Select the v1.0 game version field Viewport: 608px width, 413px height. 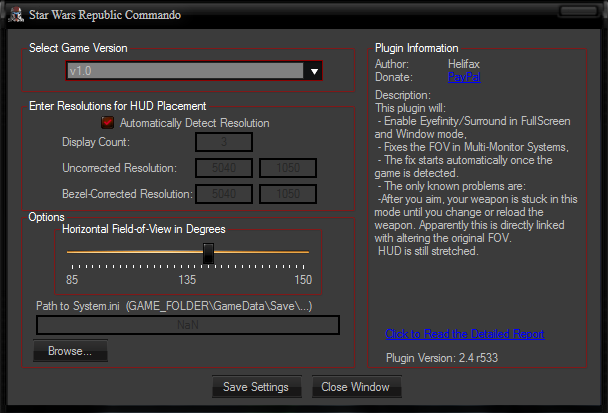point(185,71)
